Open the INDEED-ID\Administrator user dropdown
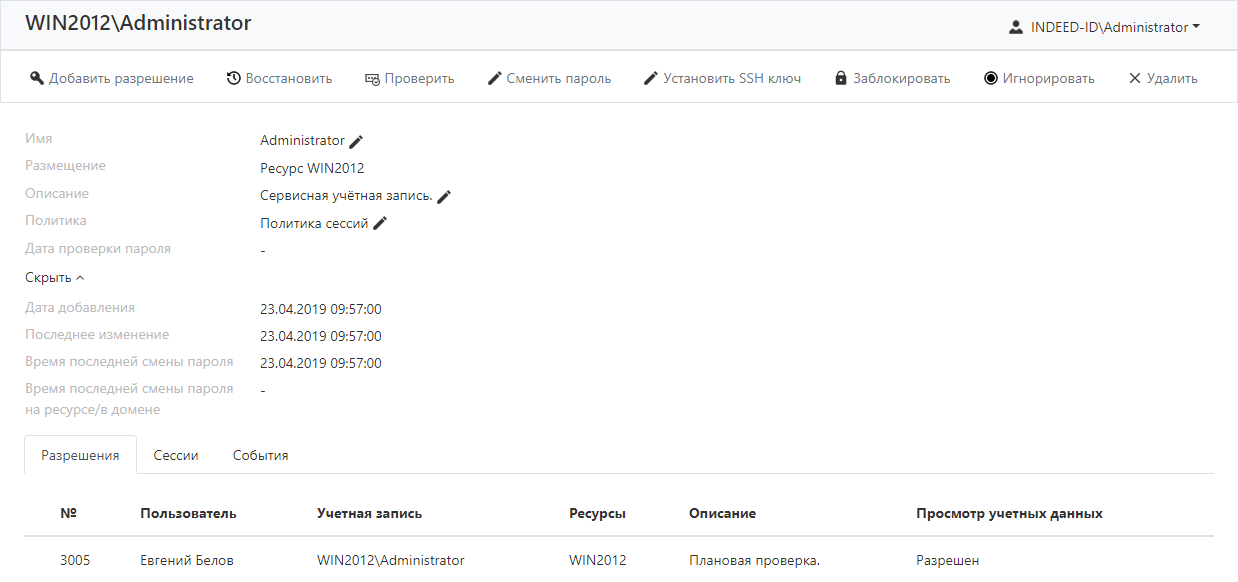Image resolution: width=1238 pixels, height=582 pixels. (1105, 28)
